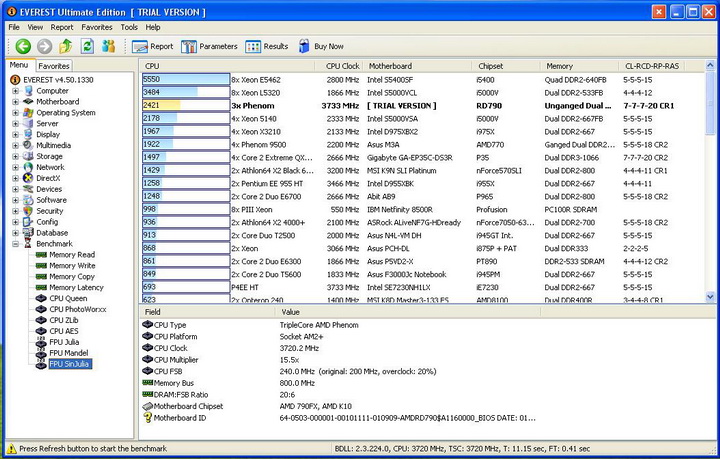Open the Favorites menu in the menu bar
720x459 pixels.
97,27
